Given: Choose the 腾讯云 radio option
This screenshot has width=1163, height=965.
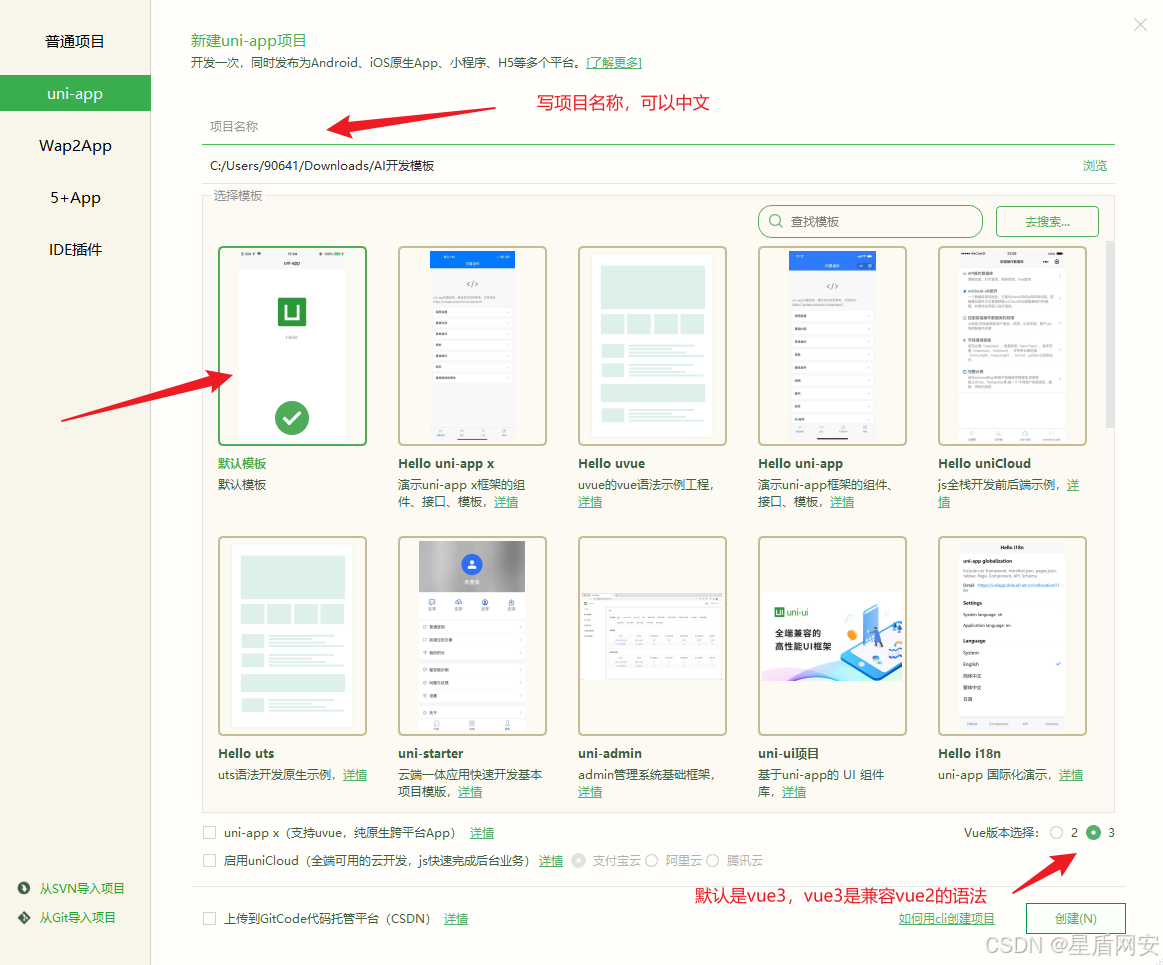Looking at the screenshot, I should 713,860.
